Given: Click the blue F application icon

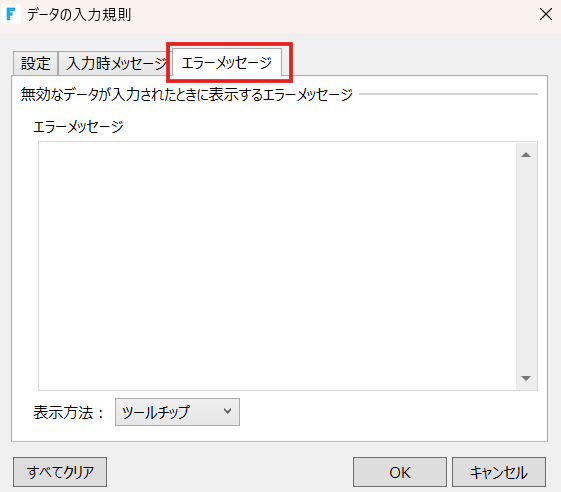Looking at the screenshot, I should click(11, 14).
